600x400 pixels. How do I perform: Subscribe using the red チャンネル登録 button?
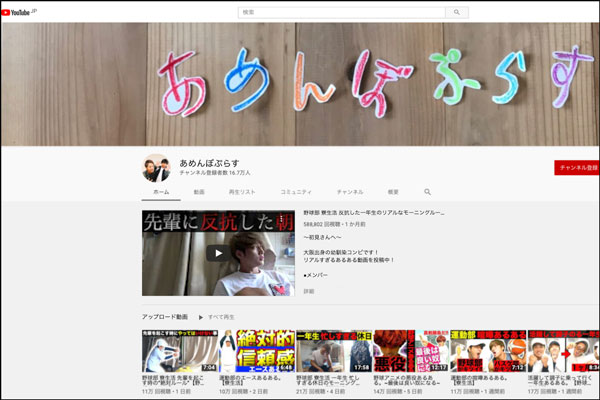point(578,167)
